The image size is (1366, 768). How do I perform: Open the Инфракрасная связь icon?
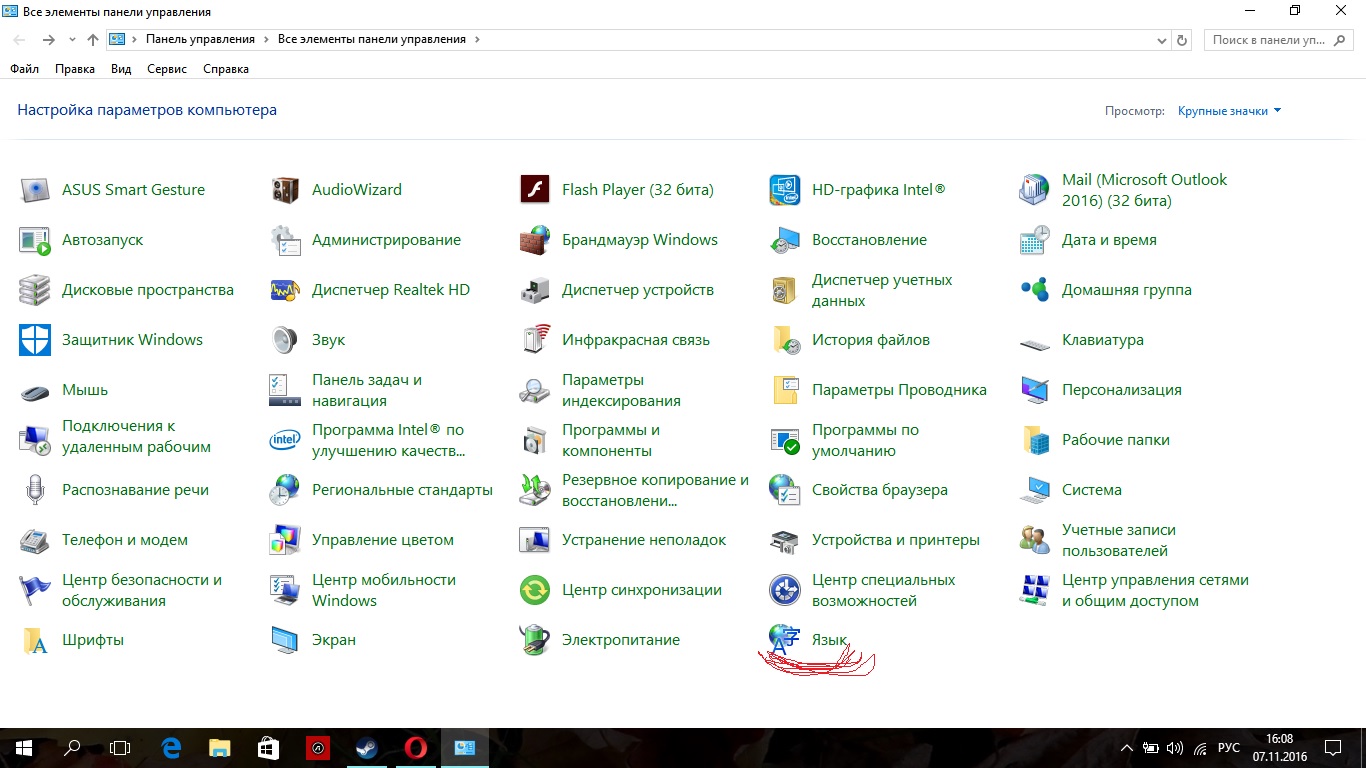pos(535,340)
